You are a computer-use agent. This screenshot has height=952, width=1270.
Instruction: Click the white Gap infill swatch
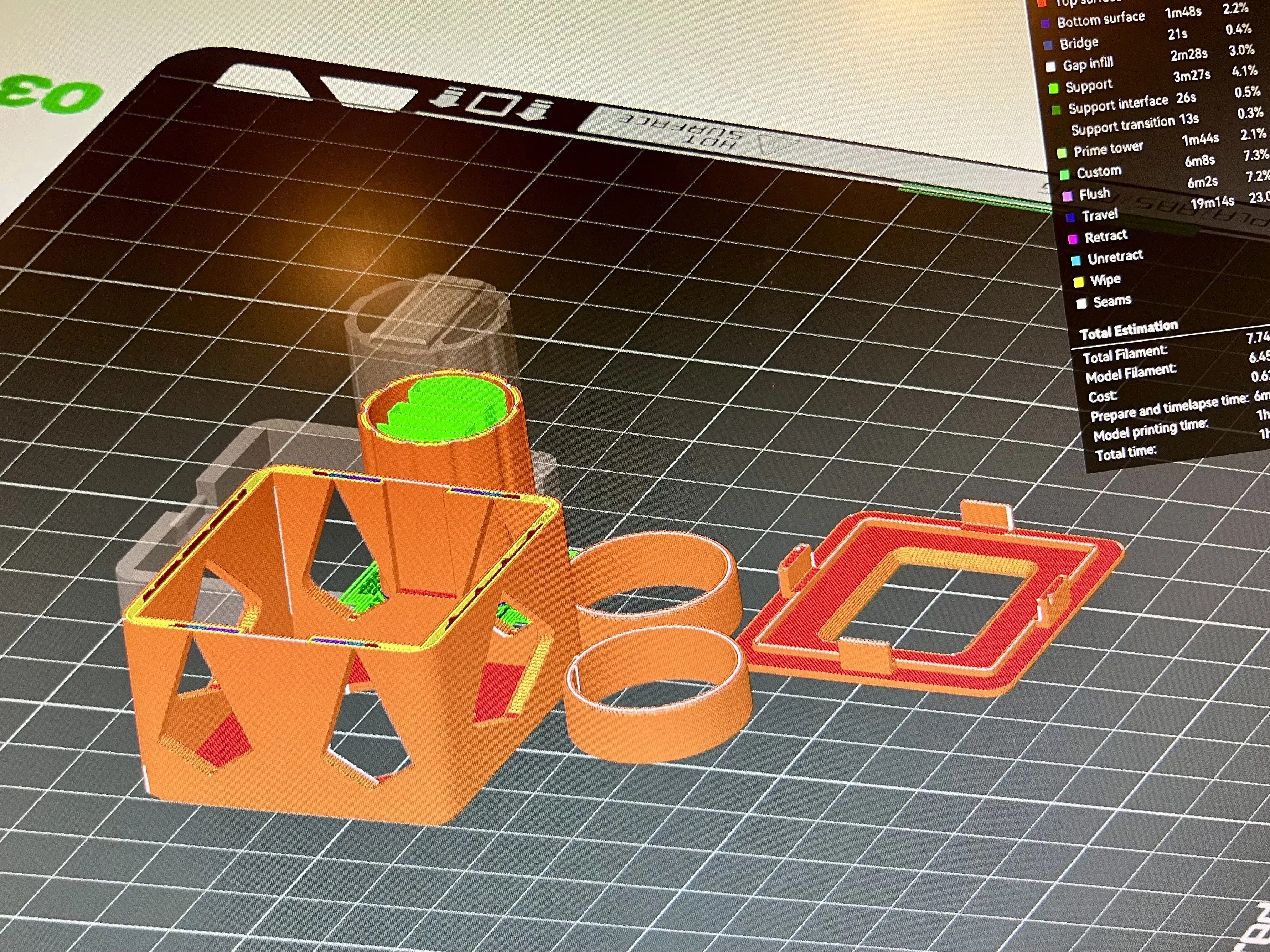(1051, 67)
